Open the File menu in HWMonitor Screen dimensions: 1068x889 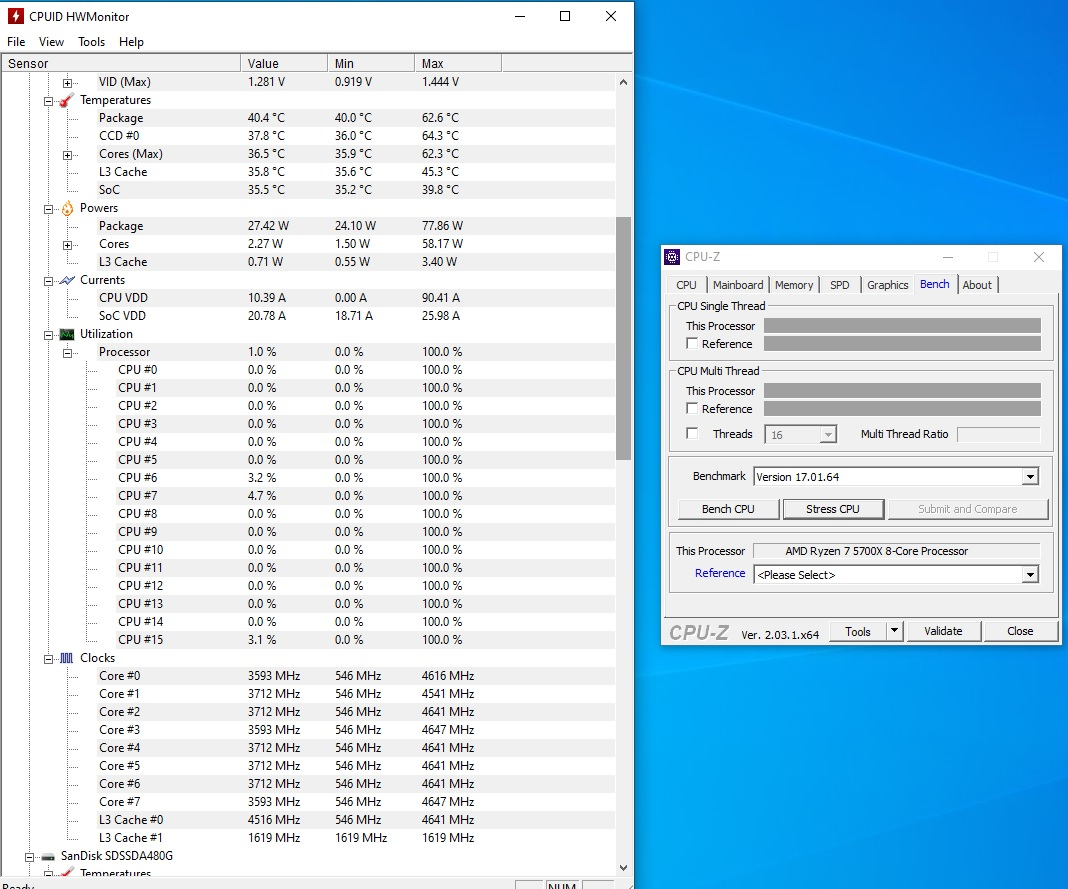click(x=16, y=42)
